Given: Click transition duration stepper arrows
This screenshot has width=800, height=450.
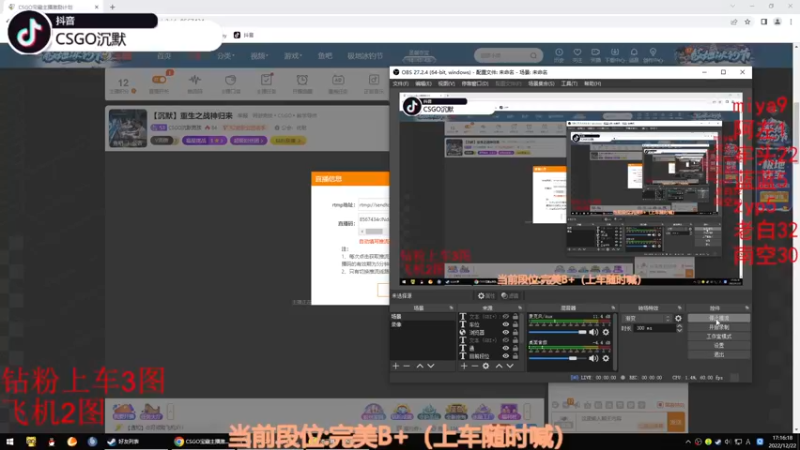Looking at the screenshot, I should point(679,329).
